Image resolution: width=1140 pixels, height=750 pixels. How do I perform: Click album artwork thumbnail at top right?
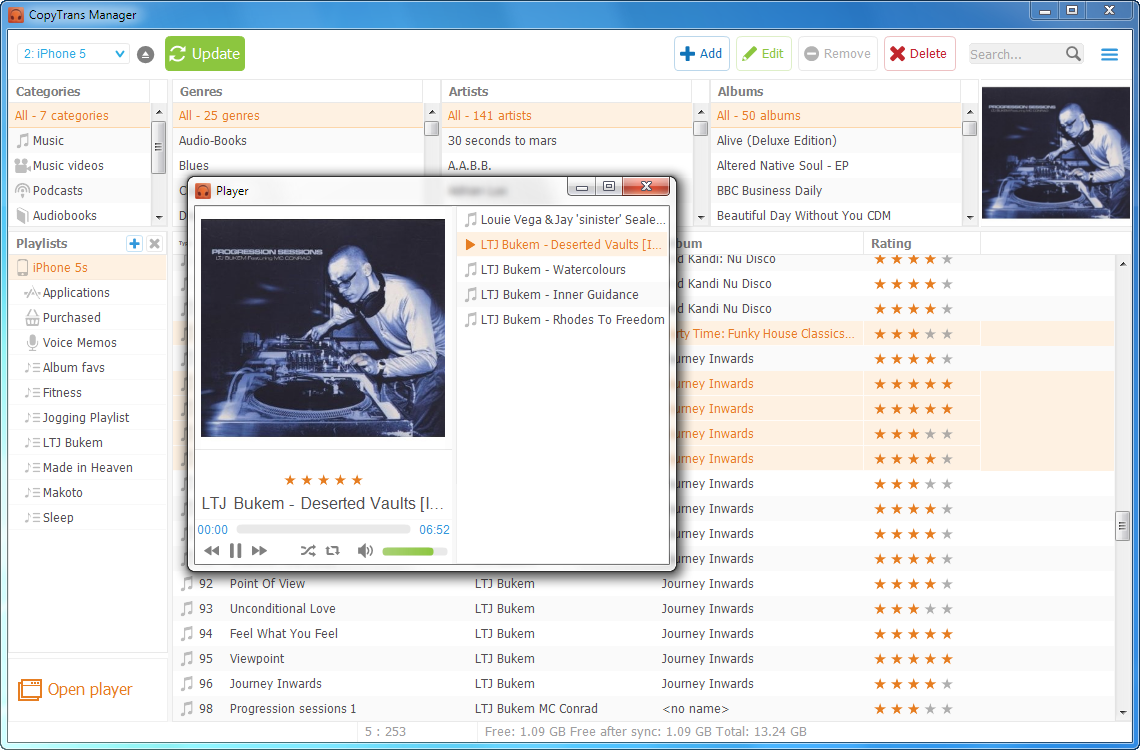(x=1056, y=153)
